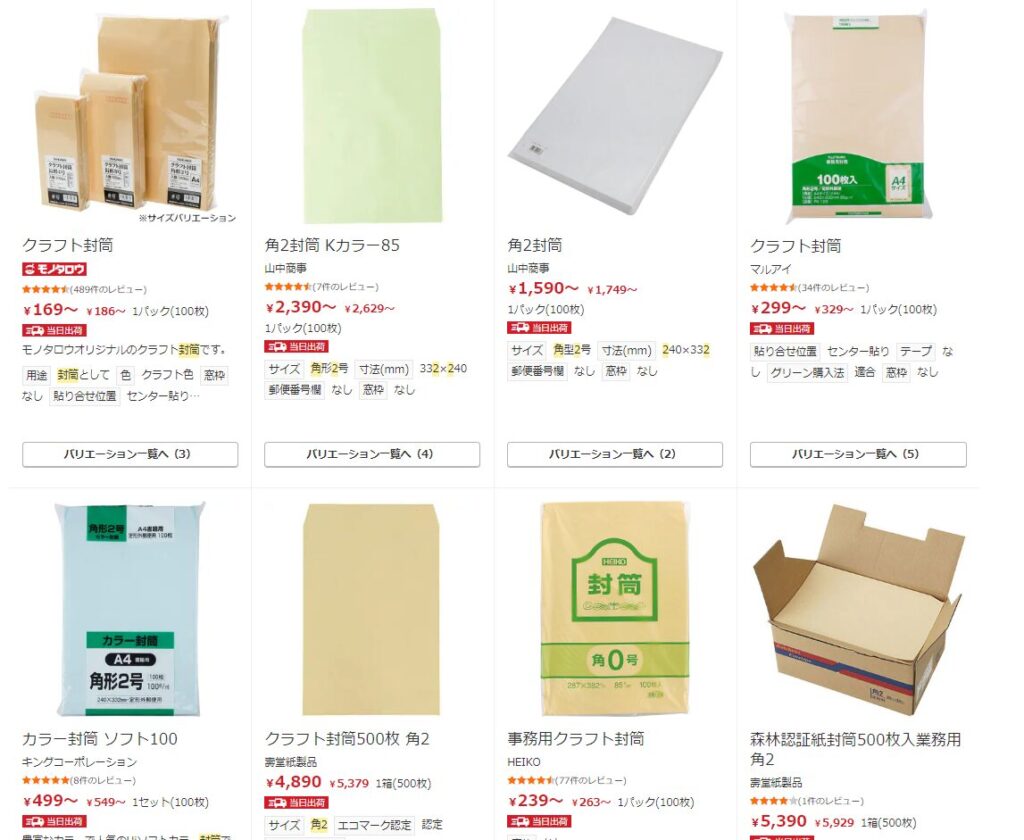Open バリエーション一覧へ (3) button
Screen dimensions: 1024x840
tap(130, 455)
